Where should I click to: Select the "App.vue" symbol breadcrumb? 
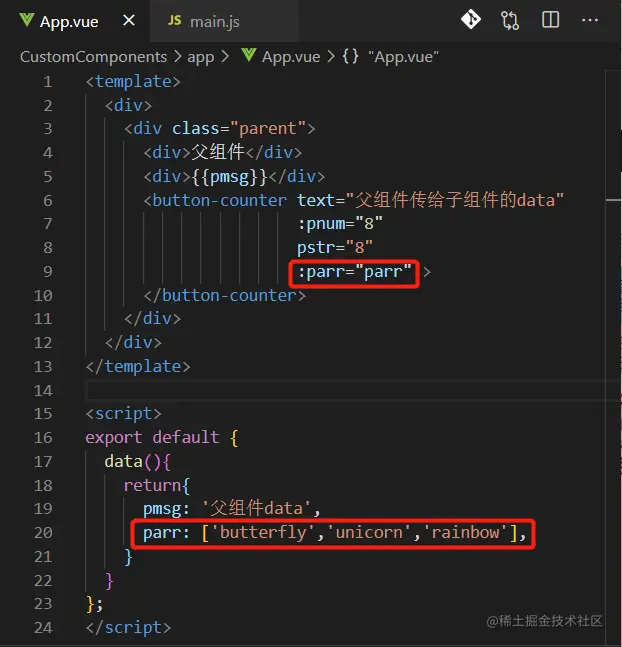point(403,57)
